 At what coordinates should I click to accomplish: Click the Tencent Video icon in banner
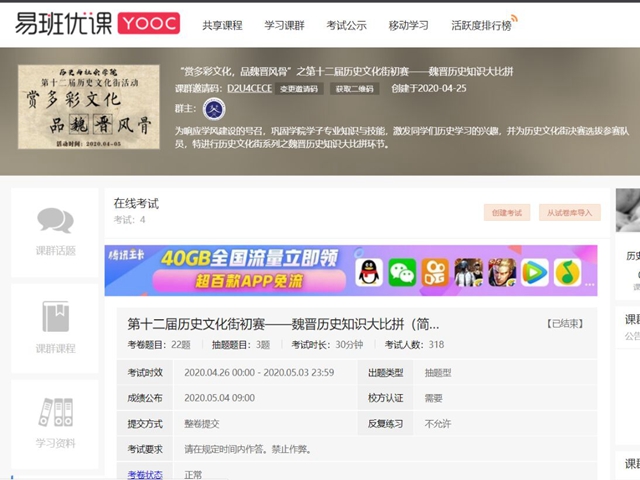coord(535,272)
